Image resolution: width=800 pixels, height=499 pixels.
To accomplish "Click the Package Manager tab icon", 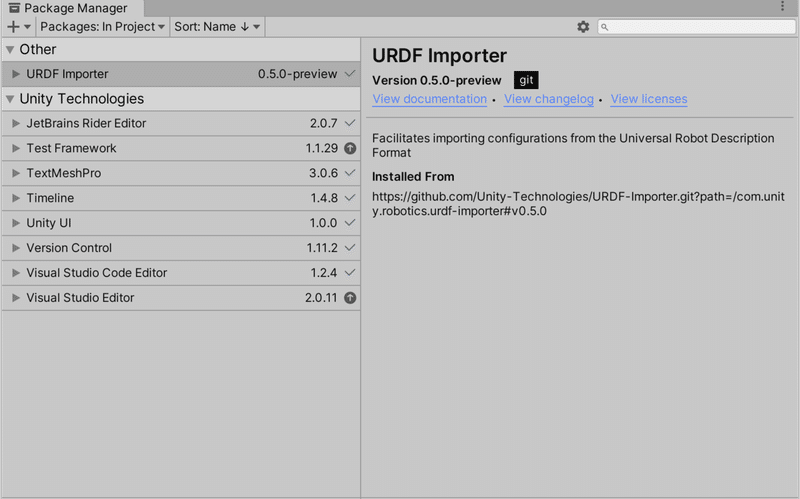I will pyautogui.click(x=14, y=8).
